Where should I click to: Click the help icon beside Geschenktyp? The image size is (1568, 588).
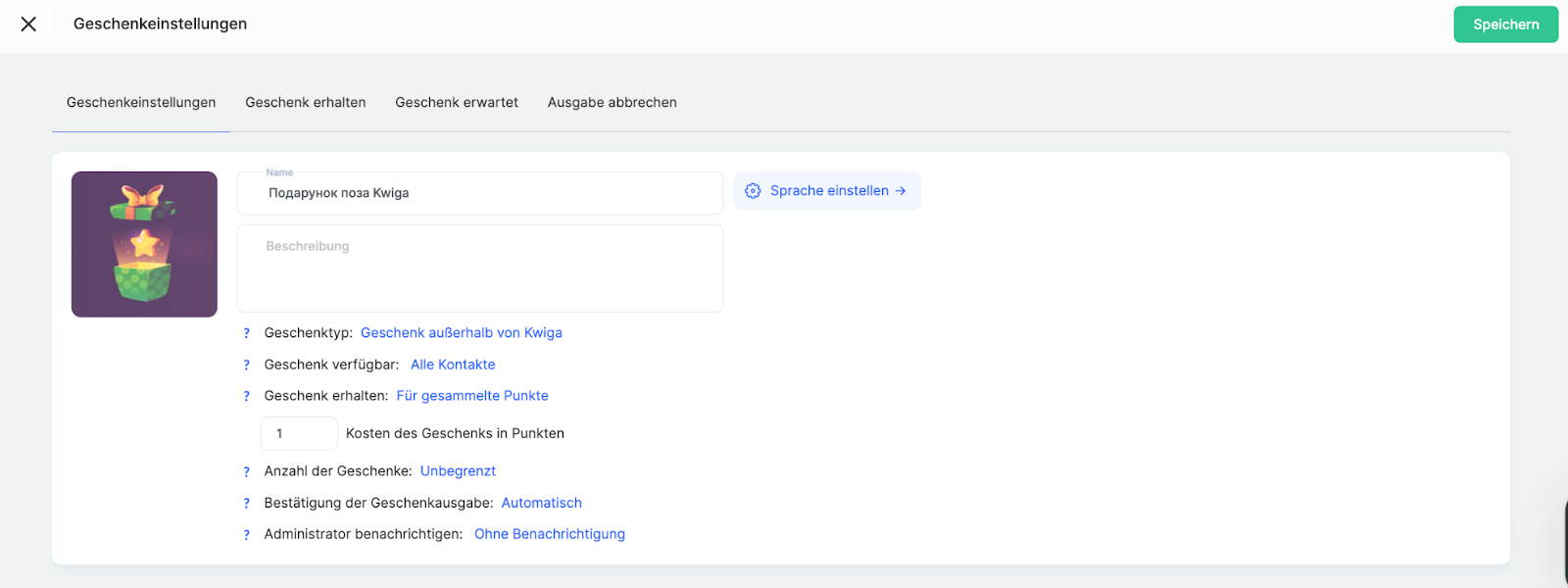point(247,334)
